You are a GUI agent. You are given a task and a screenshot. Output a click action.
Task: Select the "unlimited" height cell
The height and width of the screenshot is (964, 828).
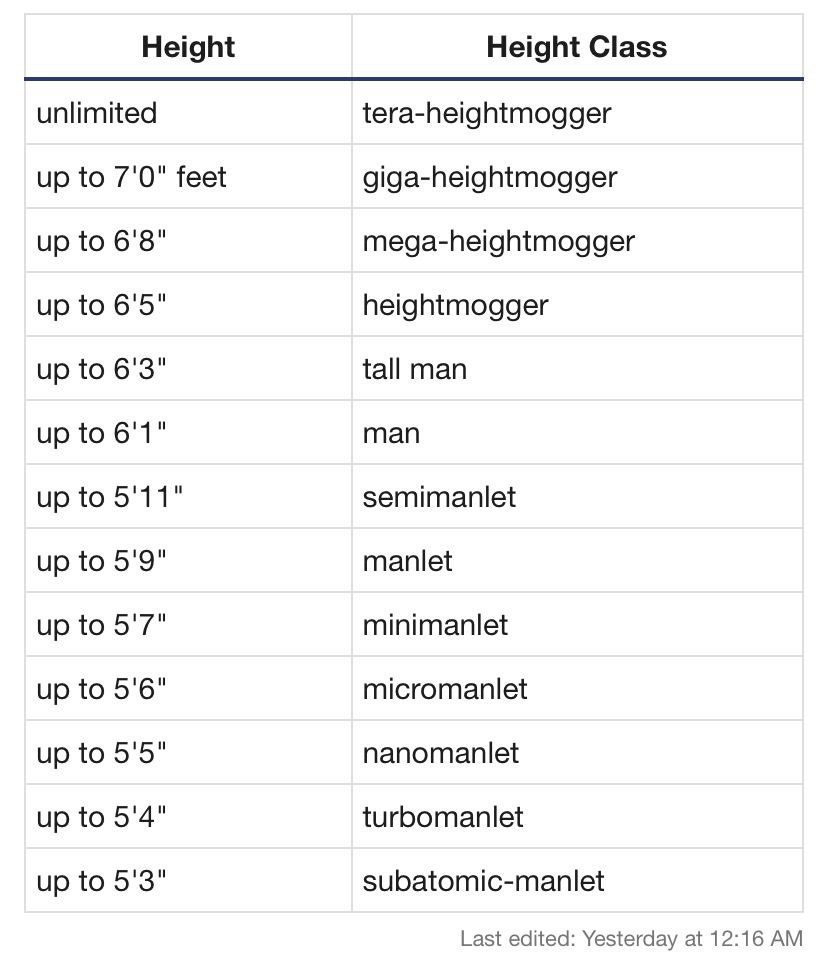point(97,113)
